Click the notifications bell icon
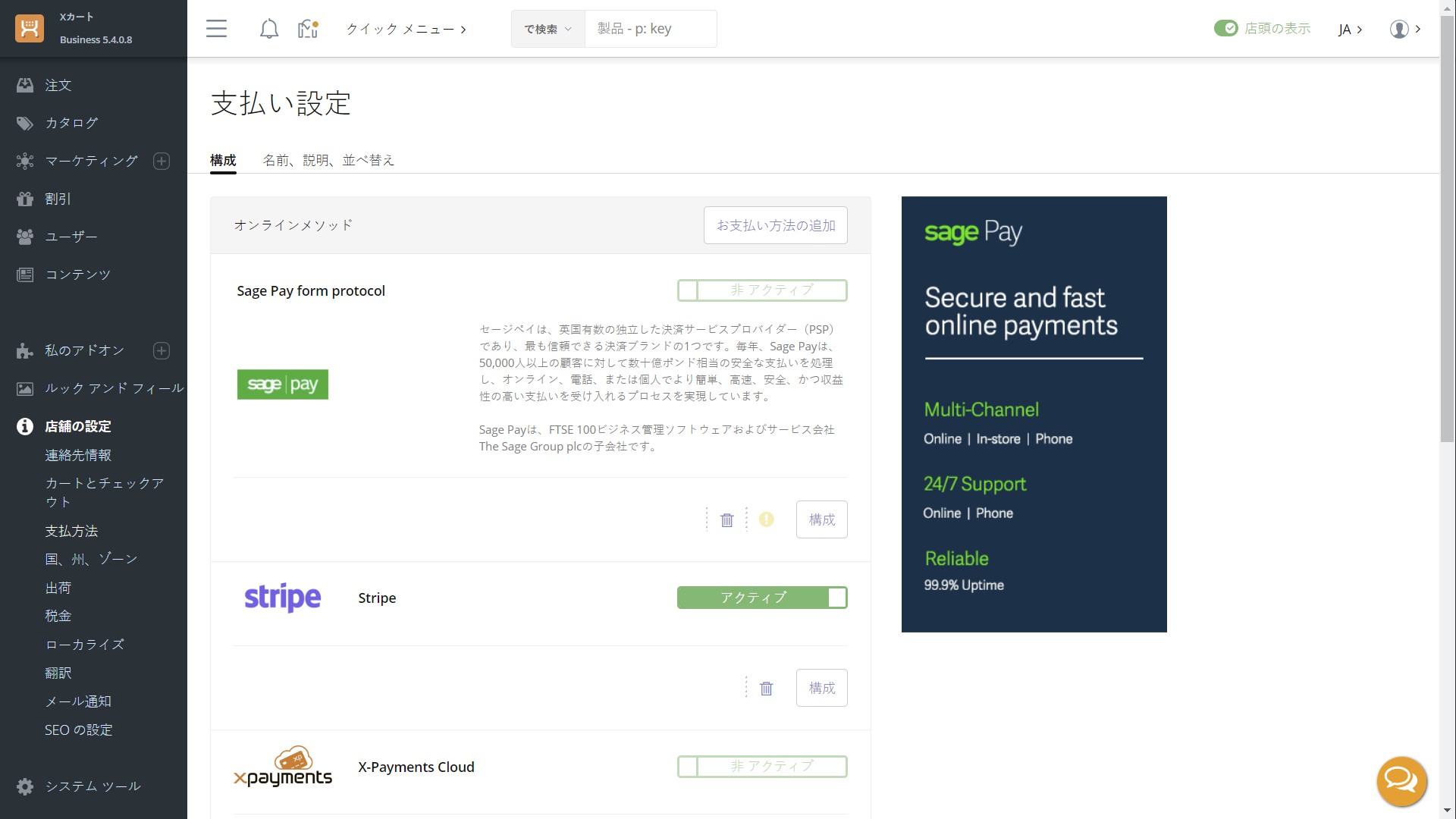The image size is (1456, 819). pos(268,29)
